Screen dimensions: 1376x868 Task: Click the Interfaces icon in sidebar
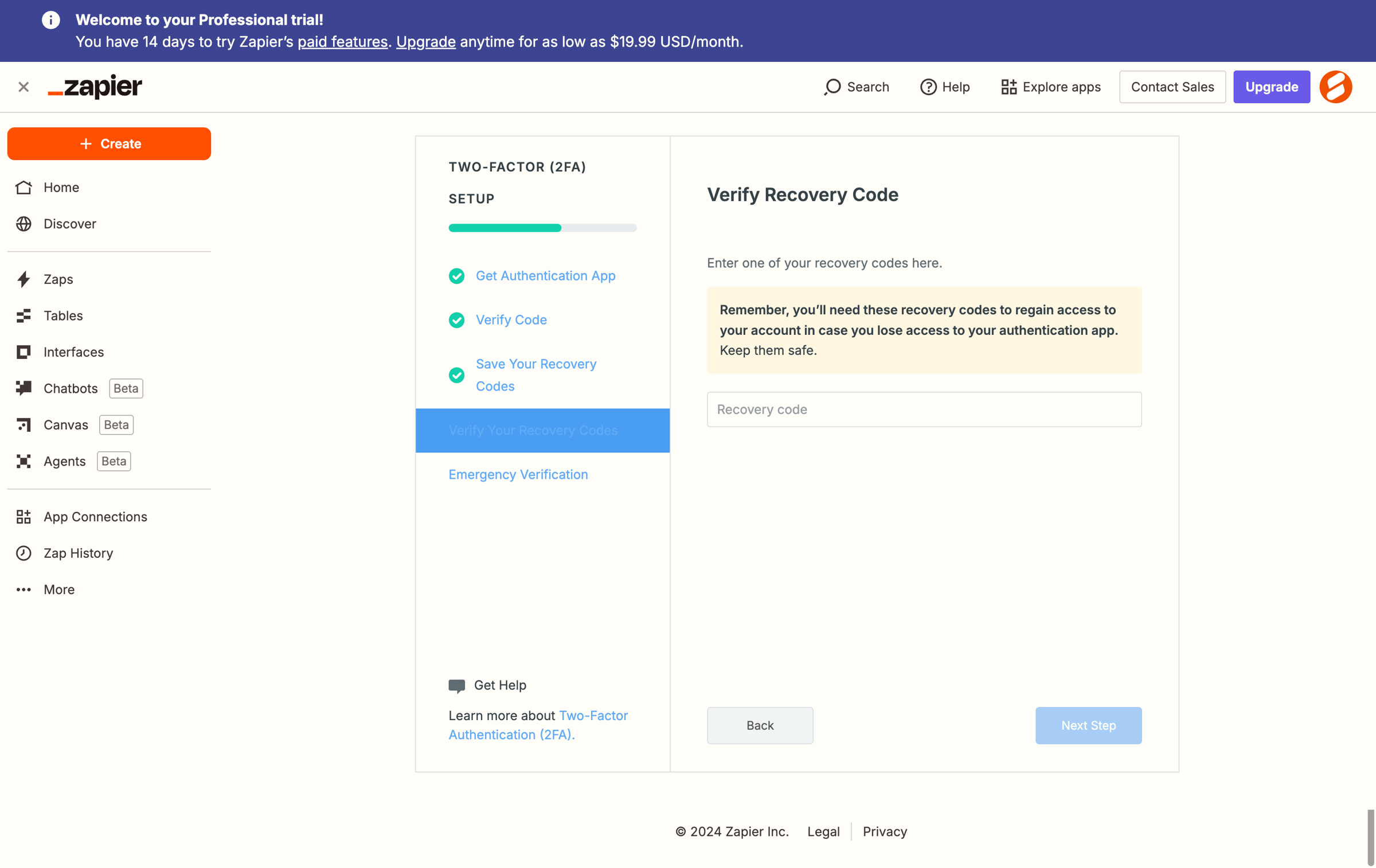(x=24, y=352)
